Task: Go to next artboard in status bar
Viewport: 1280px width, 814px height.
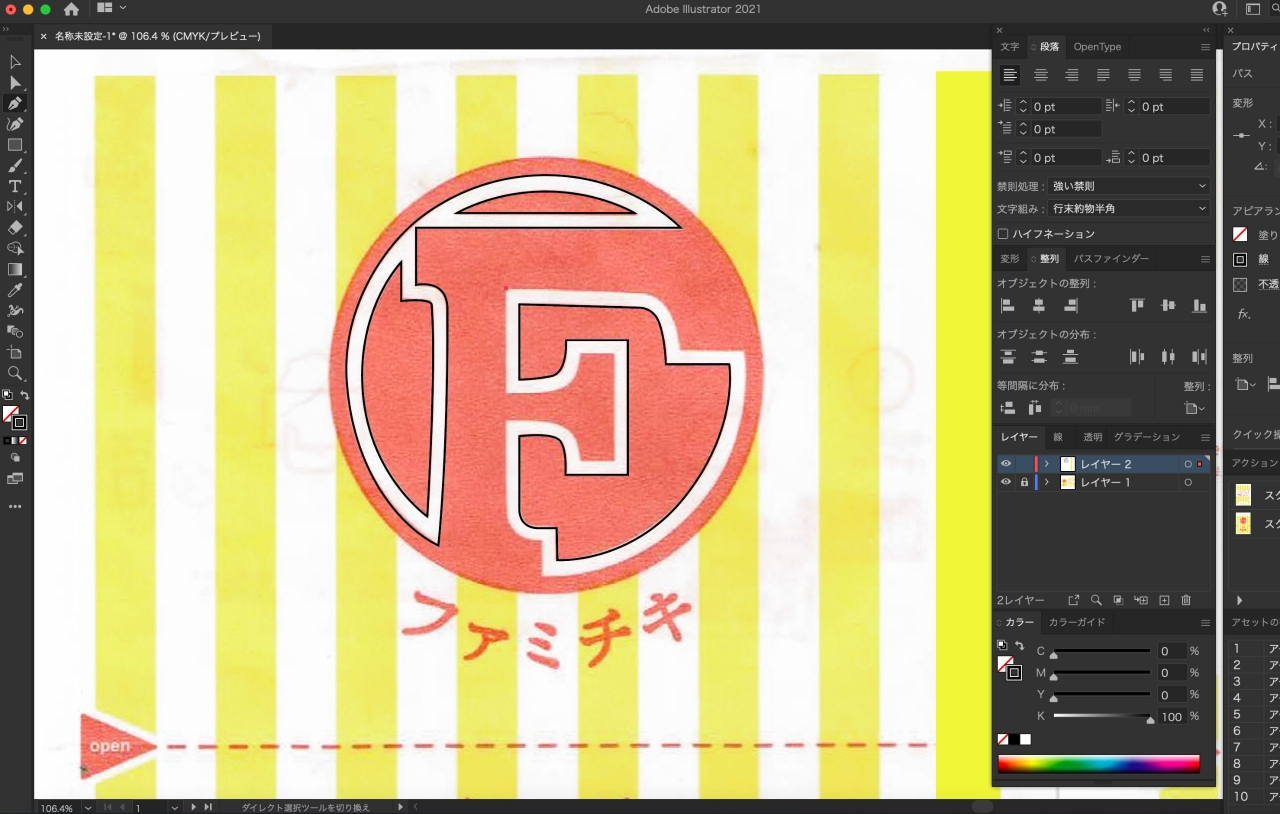Action: [195, 807]
